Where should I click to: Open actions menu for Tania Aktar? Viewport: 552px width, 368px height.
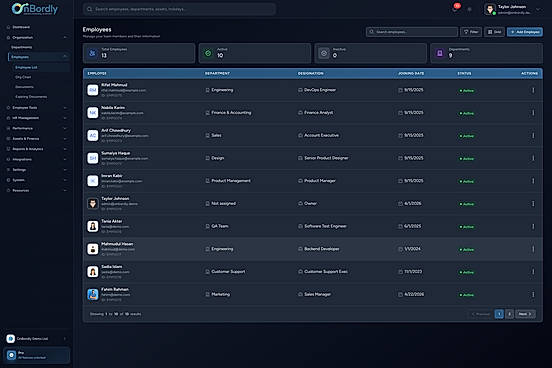533,226
